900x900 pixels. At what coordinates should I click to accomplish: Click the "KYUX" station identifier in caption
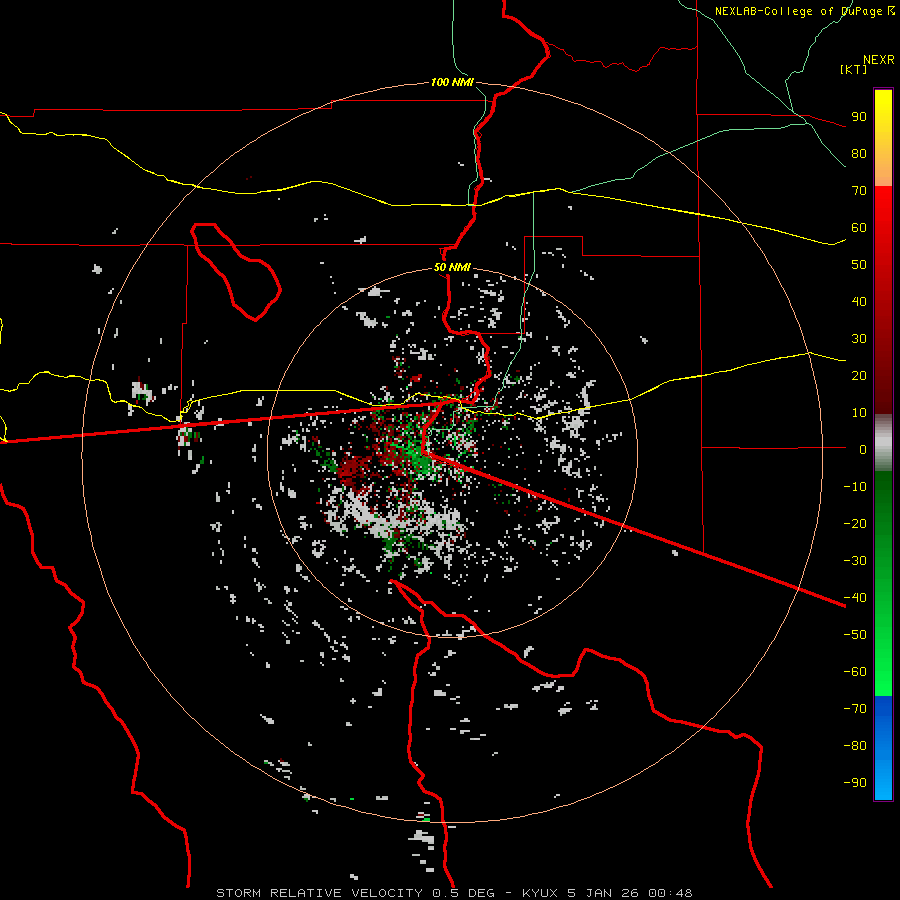point(543,893)
